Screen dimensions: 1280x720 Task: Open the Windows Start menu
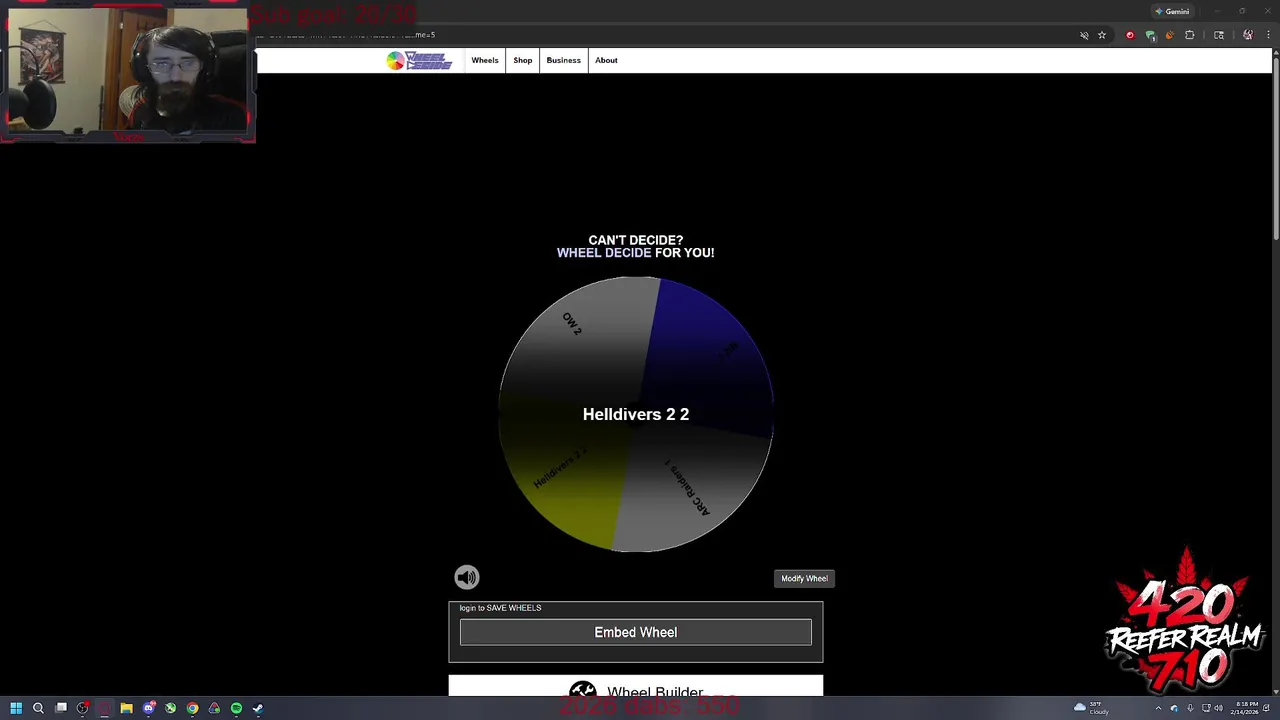point(16,708)
